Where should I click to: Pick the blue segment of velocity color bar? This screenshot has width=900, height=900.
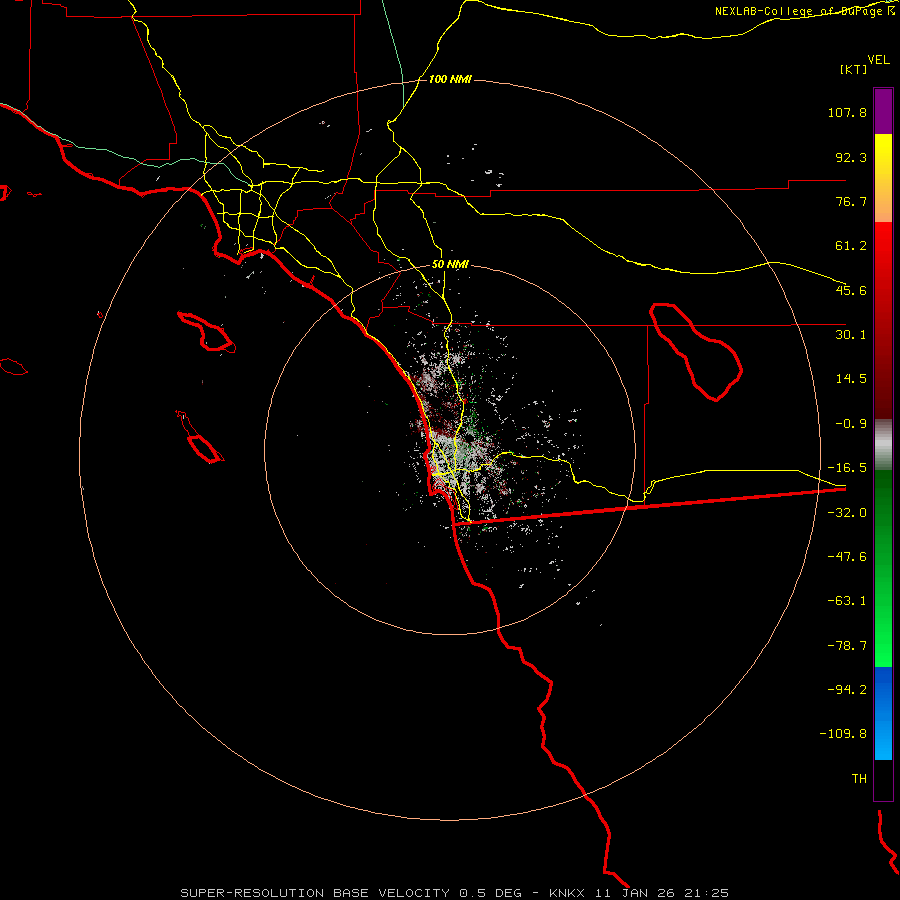pos(883,713)
